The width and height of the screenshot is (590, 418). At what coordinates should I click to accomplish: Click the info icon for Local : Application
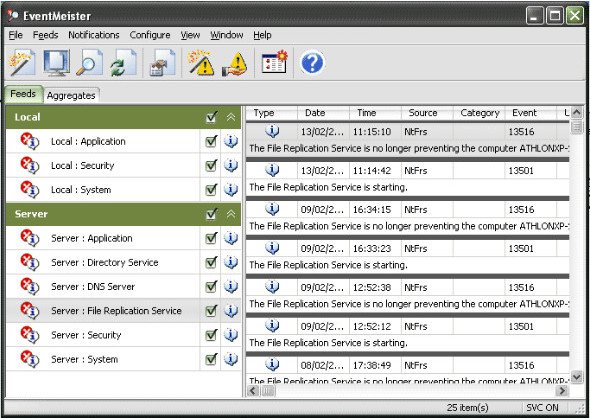pos(231,141)
